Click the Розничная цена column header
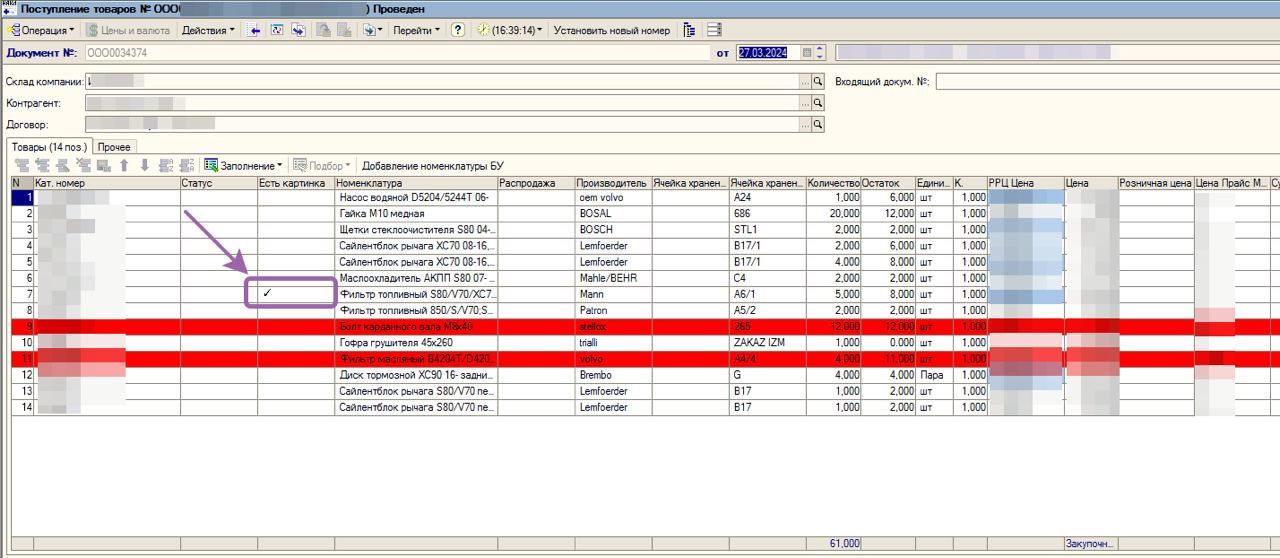The image size is (1280, 558). 1155,183
